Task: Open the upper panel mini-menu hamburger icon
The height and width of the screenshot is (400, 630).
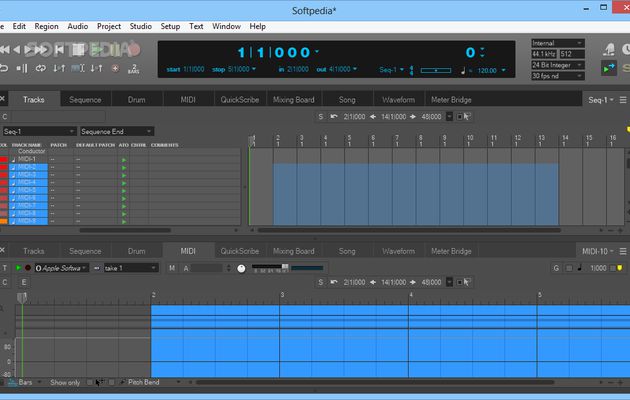Action: pos(623,100)
